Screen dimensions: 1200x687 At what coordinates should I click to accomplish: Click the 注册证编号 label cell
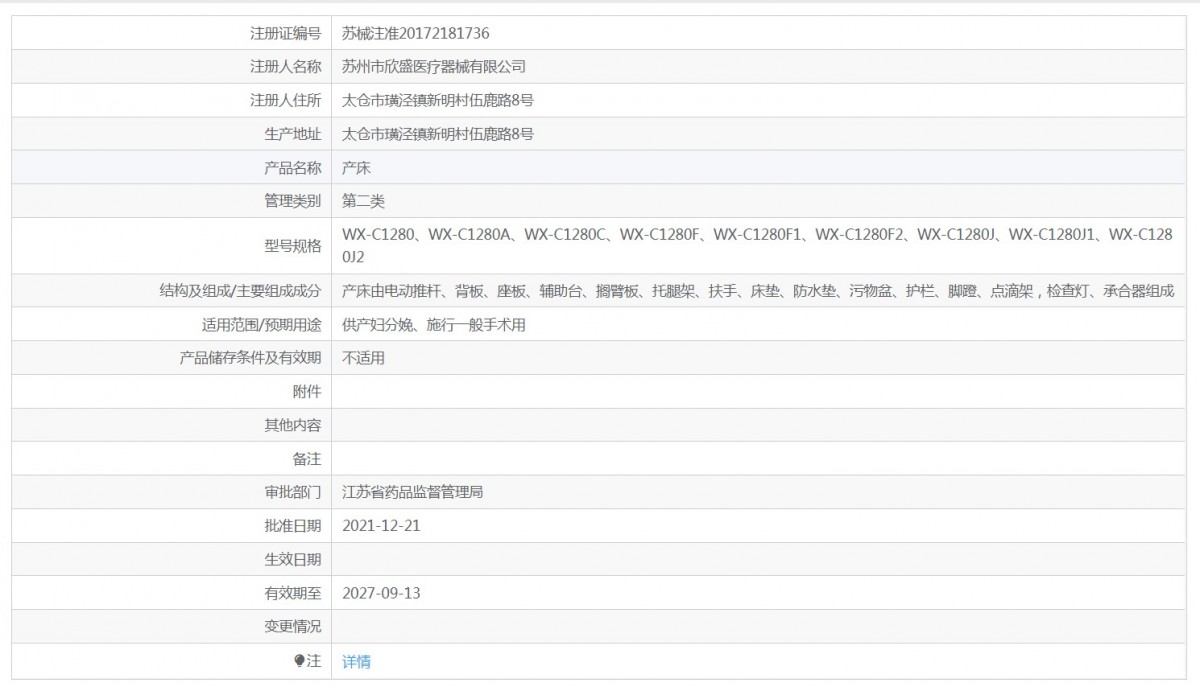pos(171,33)
